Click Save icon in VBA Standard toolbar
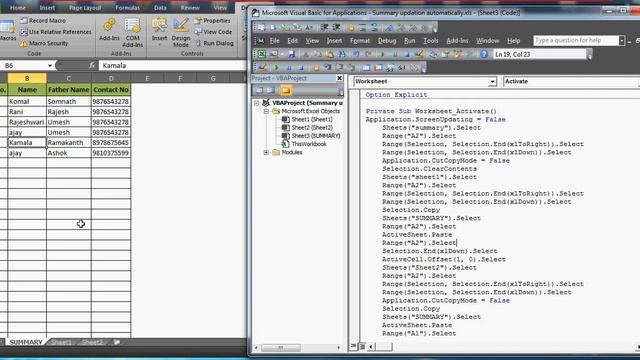The width and height of the screenshot is (640, 360). click(x=291, y=54)
